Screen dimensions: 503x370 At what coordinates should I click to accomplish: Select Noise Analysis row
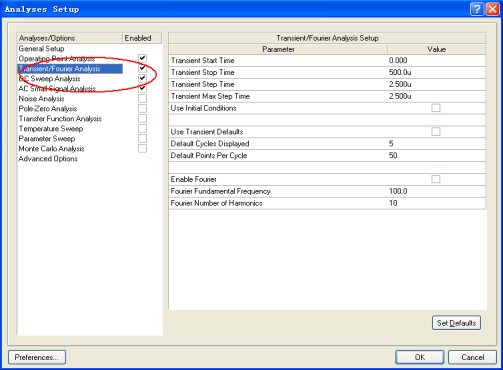(41, 99)
